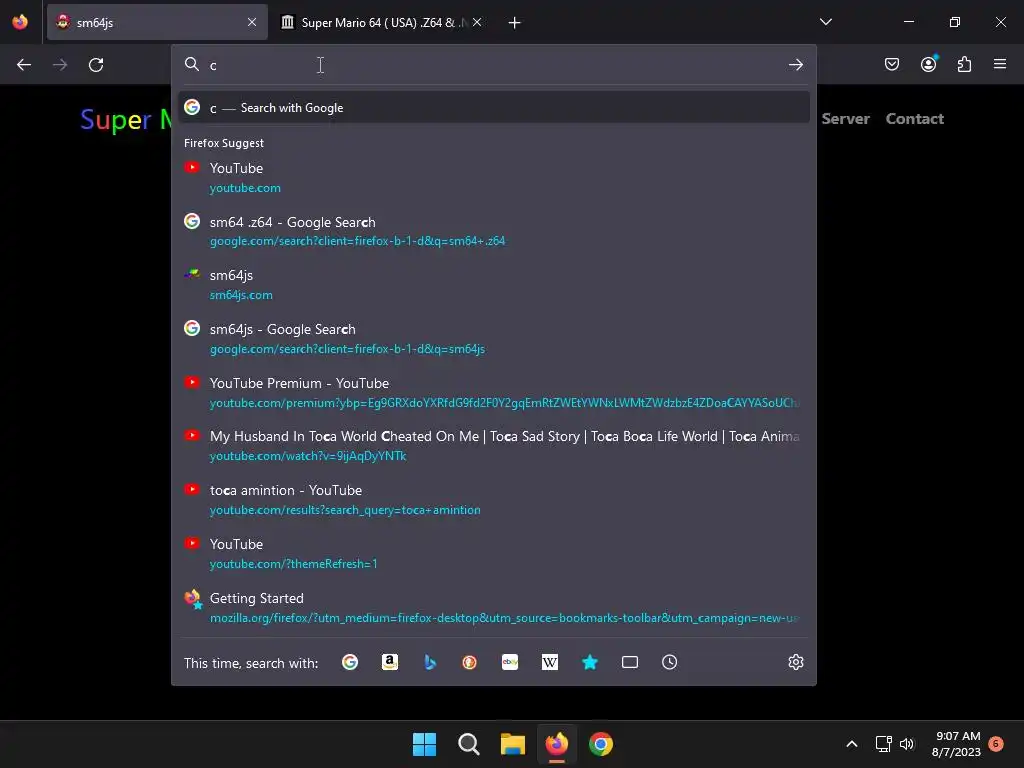The image size is (1024, 768).
Task: Click inside the address bar text field
Action: pos(493,65)
